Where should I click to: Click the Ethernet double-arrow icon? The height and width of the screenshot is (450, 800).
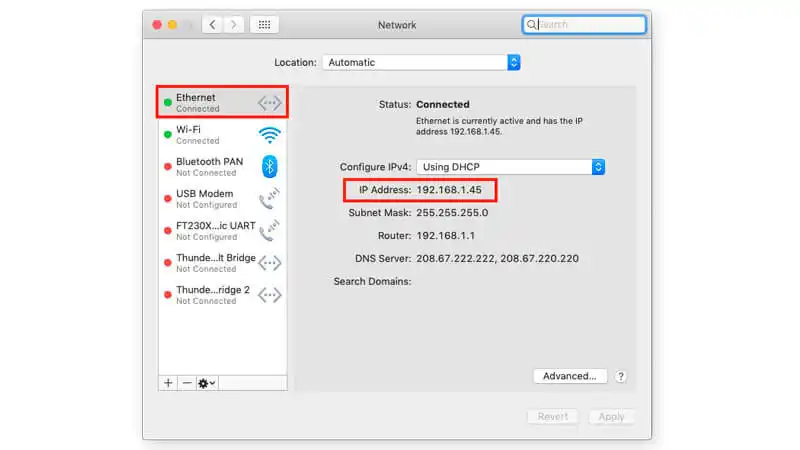(269, 103)
